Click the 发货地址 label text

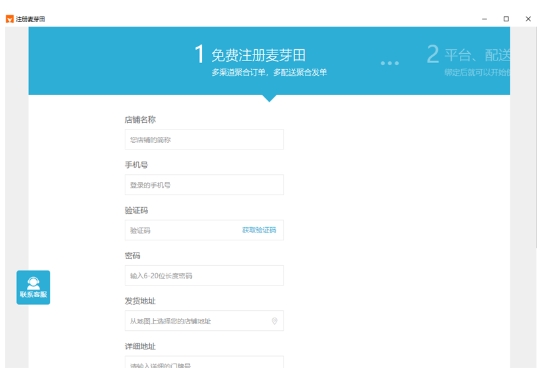(140, 301)
